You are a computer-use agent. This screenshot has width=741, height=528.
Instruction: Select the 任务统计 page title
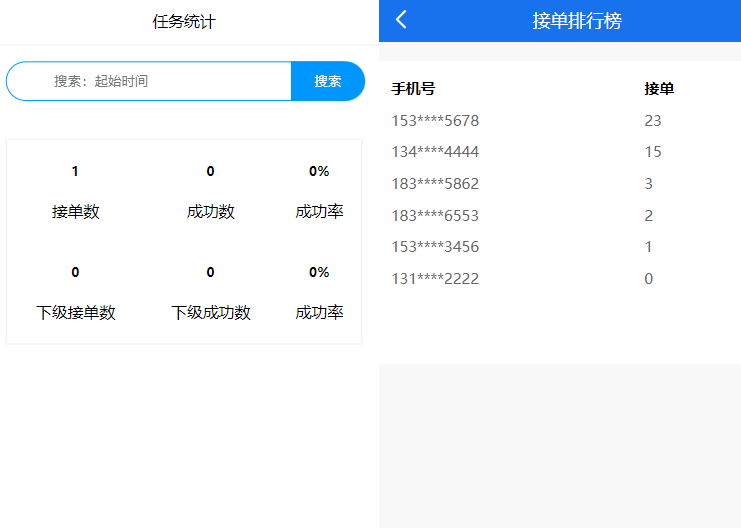pyautogui.click(x=184, y=22)
